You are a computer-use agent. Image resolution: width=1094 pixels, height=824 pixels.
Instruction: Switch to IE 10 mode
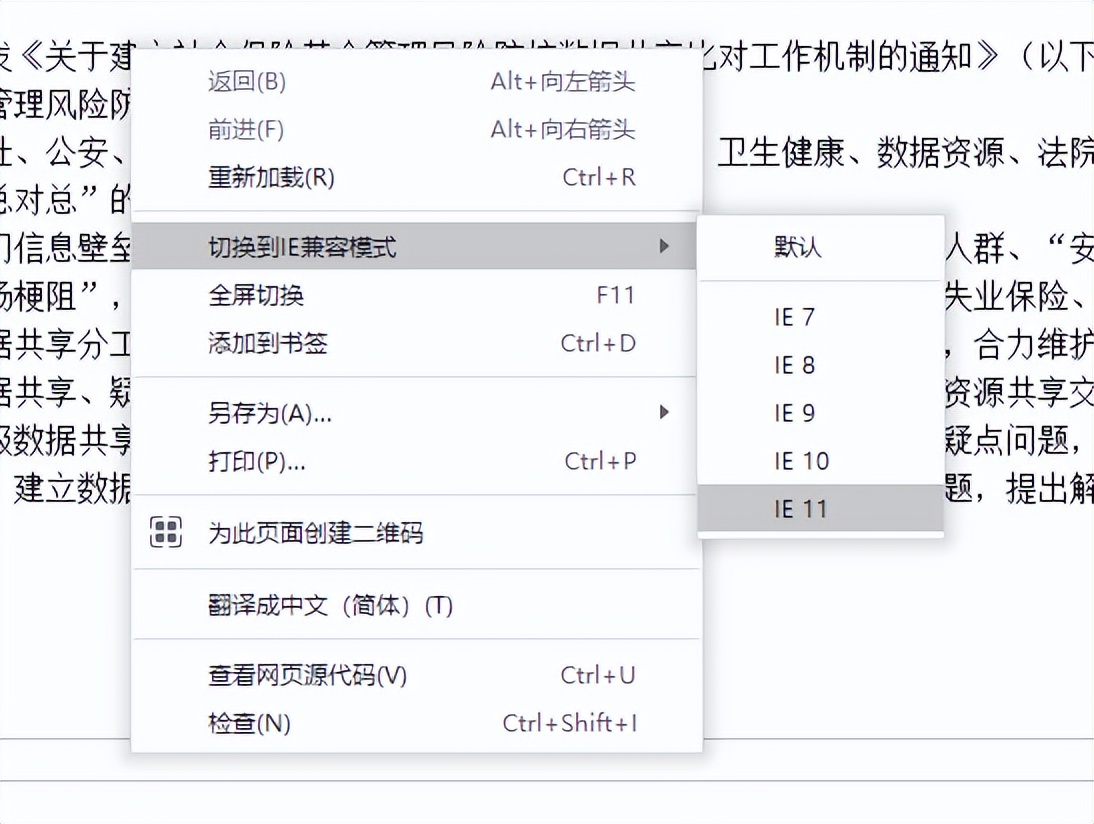[x=800, y=461]
